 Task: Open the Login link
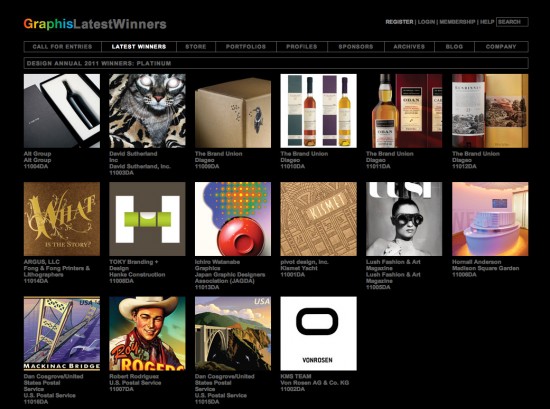(x=426, y=22)
